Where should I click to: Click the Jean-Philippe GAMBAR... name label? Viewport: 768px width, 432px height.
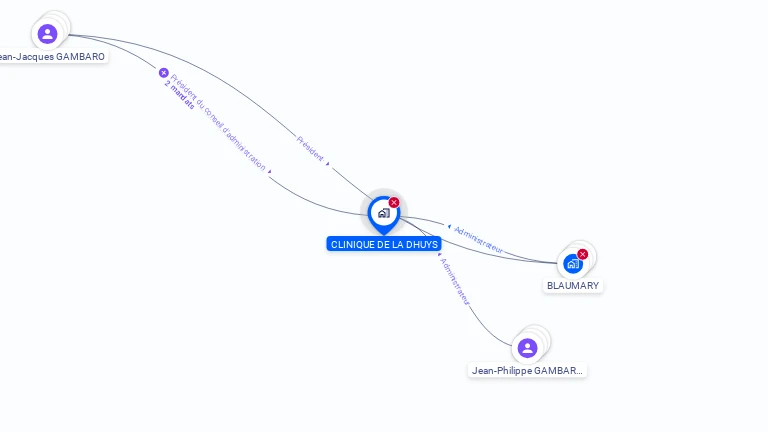pyautogui.click(x=527, y=371)
